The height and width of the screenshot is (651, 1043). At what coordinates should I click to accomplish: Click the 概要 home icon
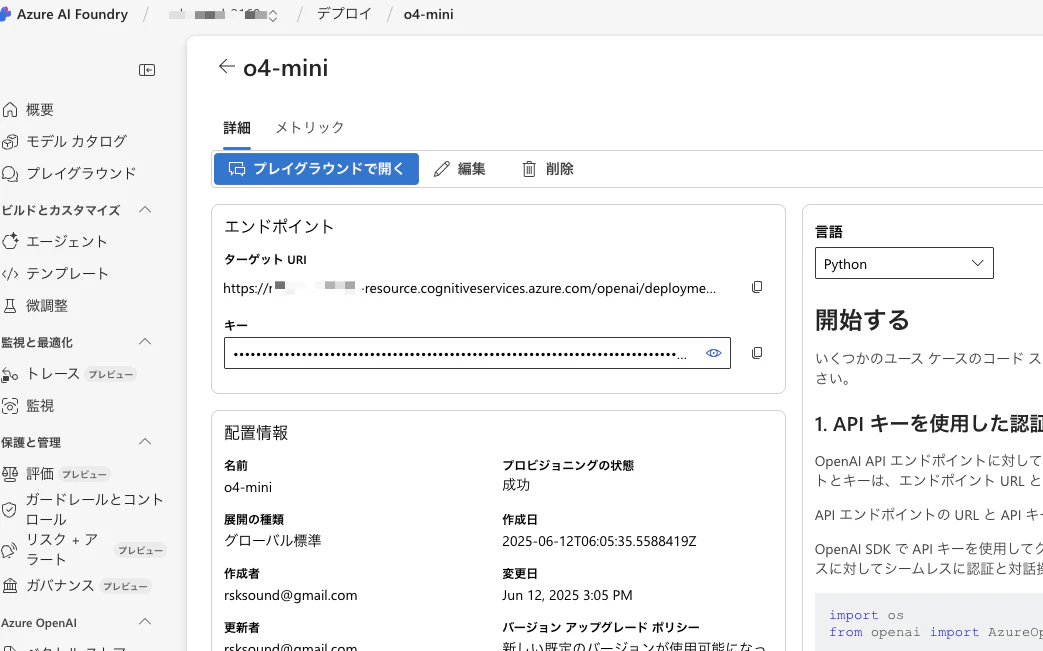coord(10,110)
